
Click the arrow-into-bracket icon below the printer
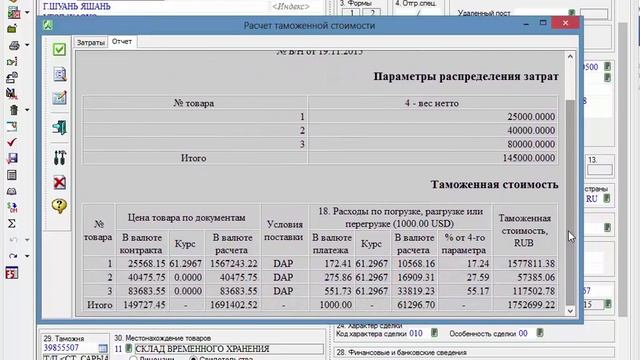[x=12, y=61]
